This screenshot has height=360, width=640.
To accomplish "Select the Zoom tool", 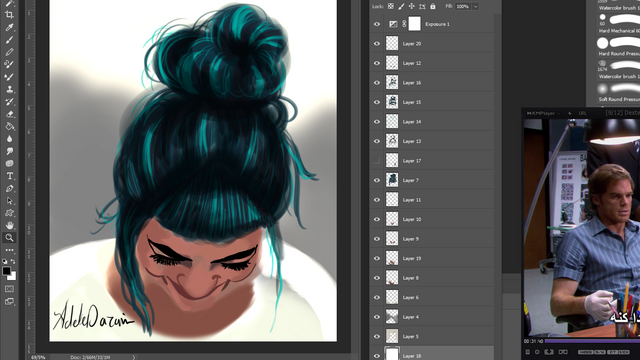I will pyautogui.click(x=9, y=238).
